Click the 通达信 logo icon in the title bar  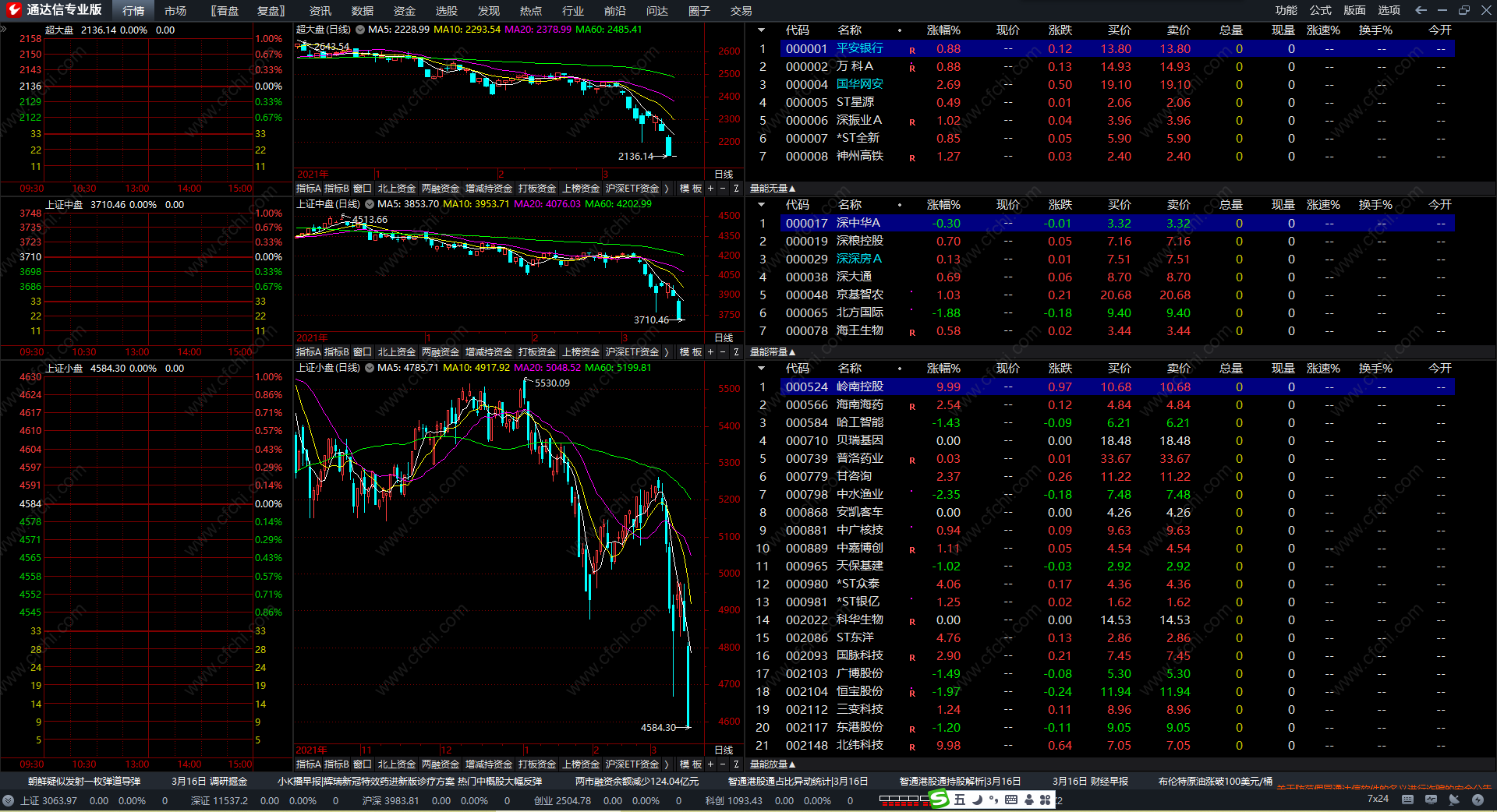[13, 10]
